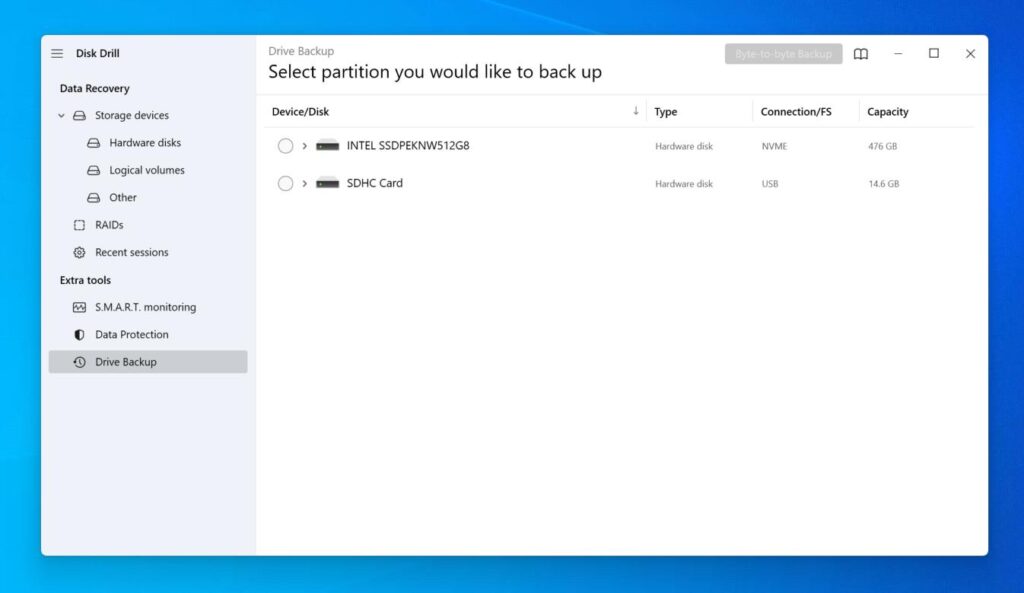Open Other storage devices section
Image resolution: width=1024 pixels, height=593 pixels.
coord(123,198)
